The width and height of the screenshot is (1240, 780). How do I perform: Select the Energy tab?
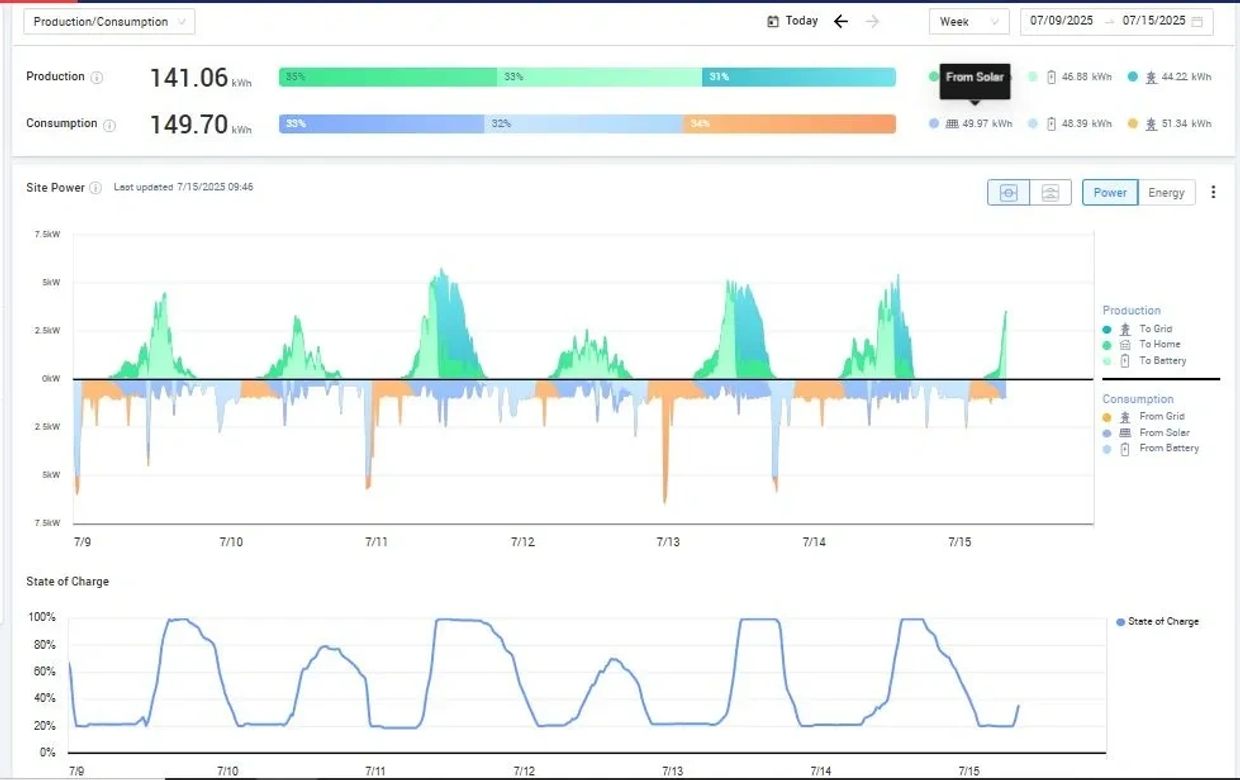tap(1166, 193)
